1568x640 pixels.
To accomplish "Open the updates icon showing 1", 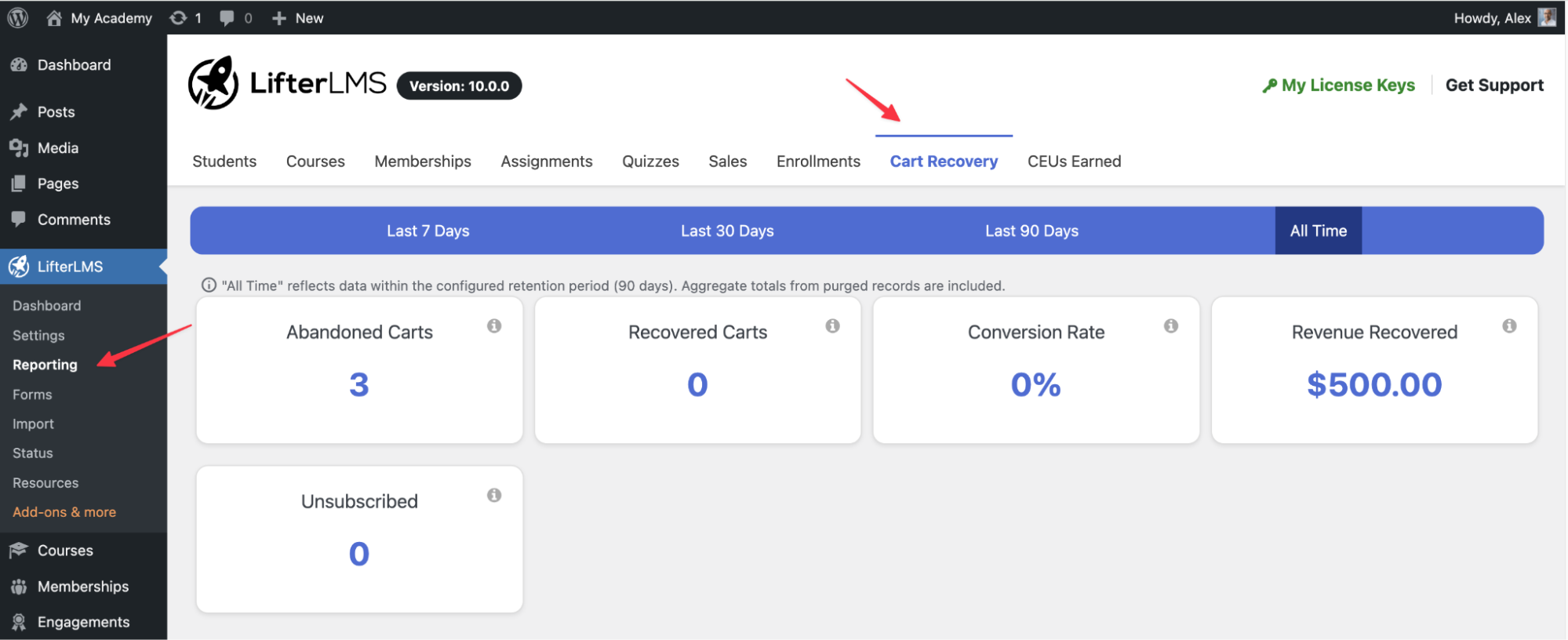I will point(178,18).
